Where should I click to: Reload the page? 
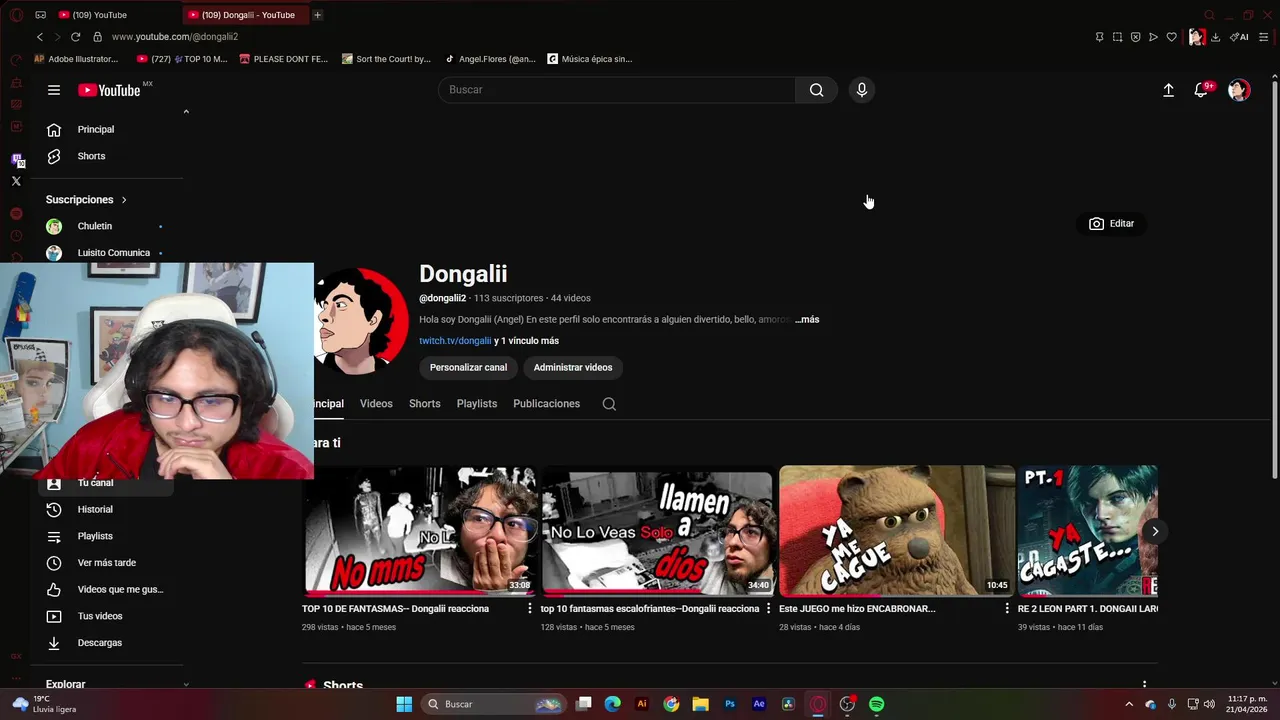(x=75, y=37)
